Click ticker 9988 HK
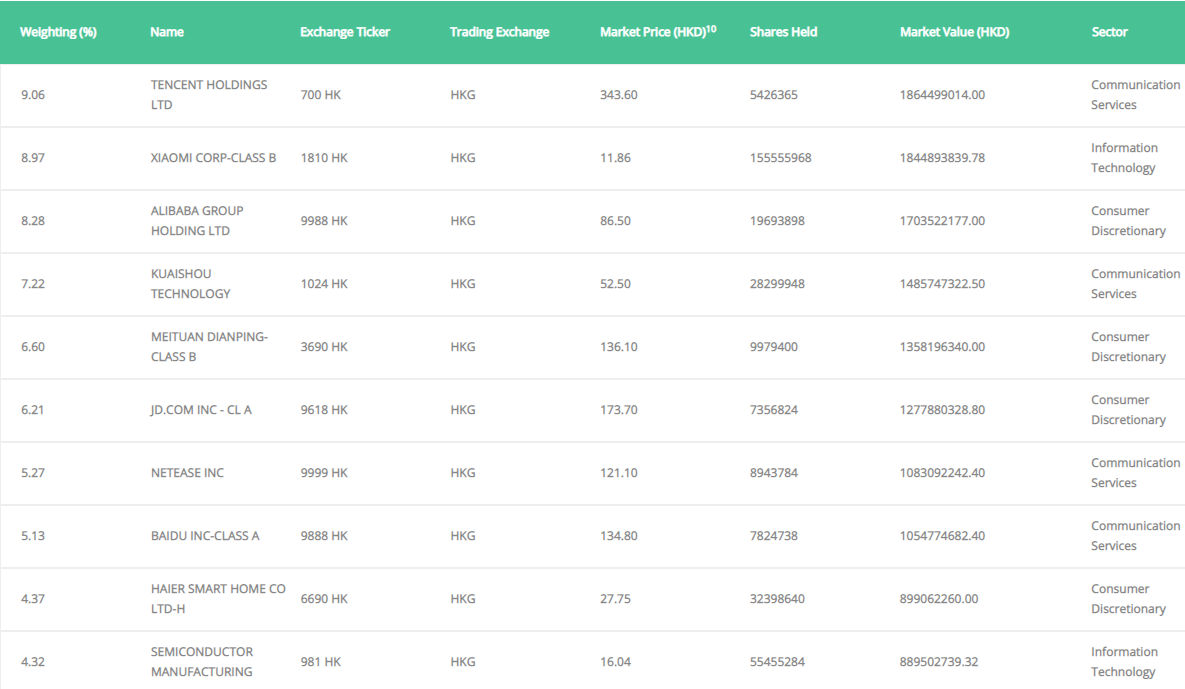Image resolution: width=1185 pixels, height=689 pixels. [x=324, y=221]
